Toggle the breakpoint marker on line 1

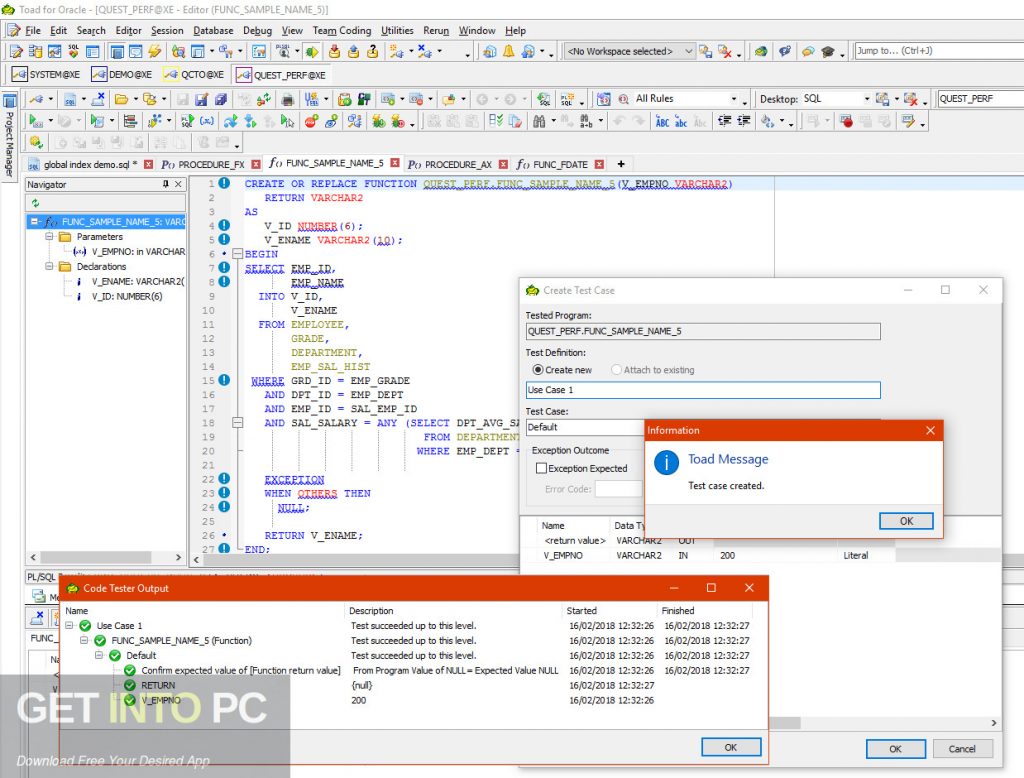click(x=224, y=183)
